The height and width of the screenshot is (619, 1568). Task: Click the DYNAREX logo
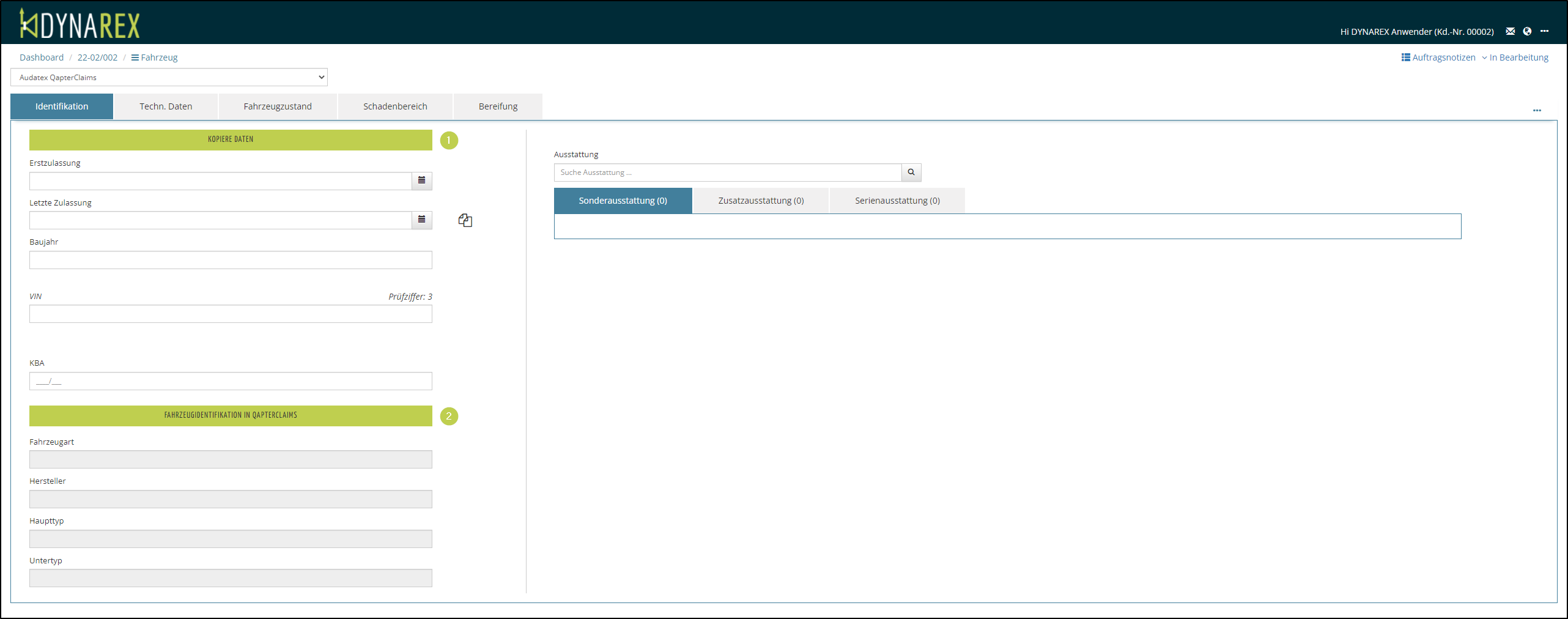pos(80,24)
